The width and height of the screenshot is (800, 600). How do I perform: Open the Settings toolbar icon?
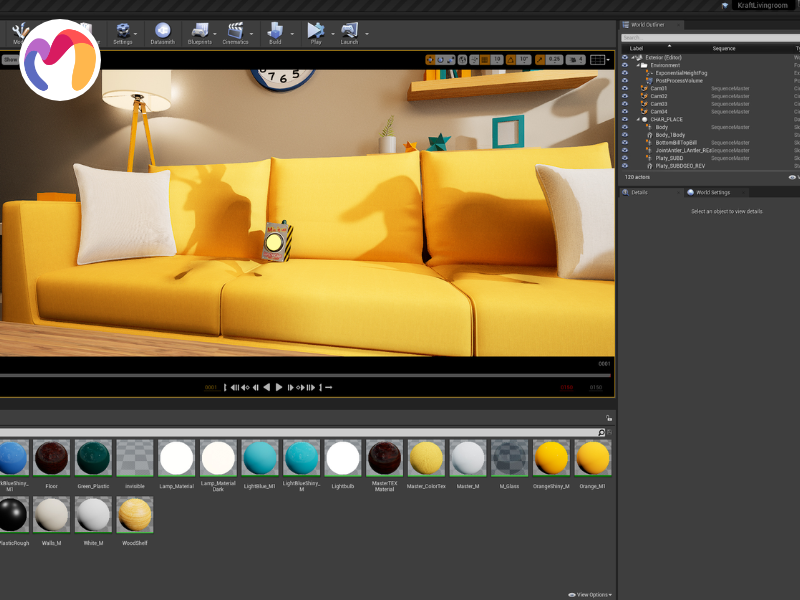pyautogui.click(x=122, y=32)
